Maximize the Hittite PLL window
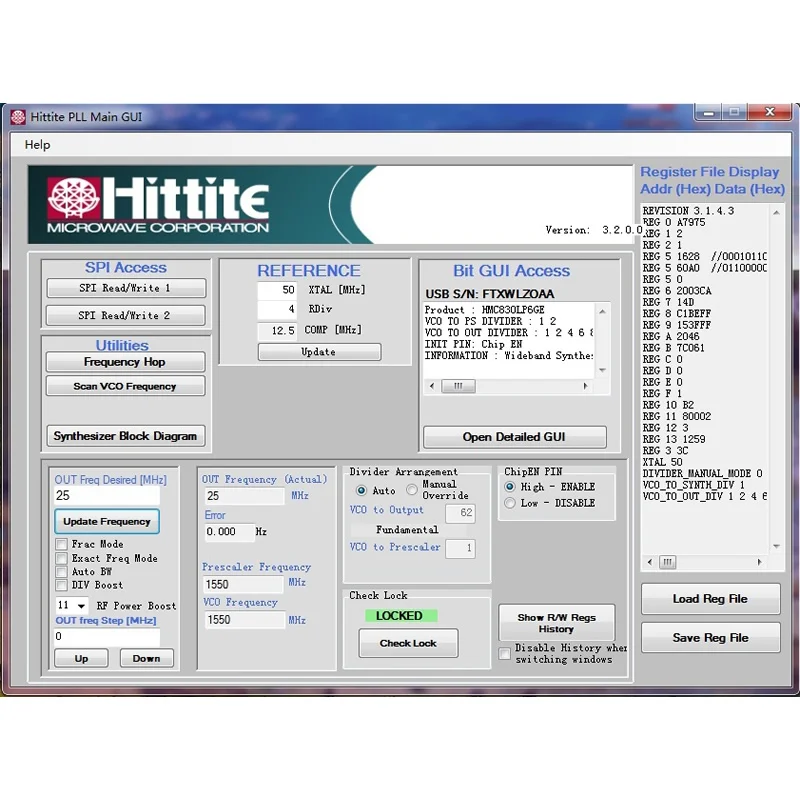This screenshot has width=800, height=800. tap(734, 112)
